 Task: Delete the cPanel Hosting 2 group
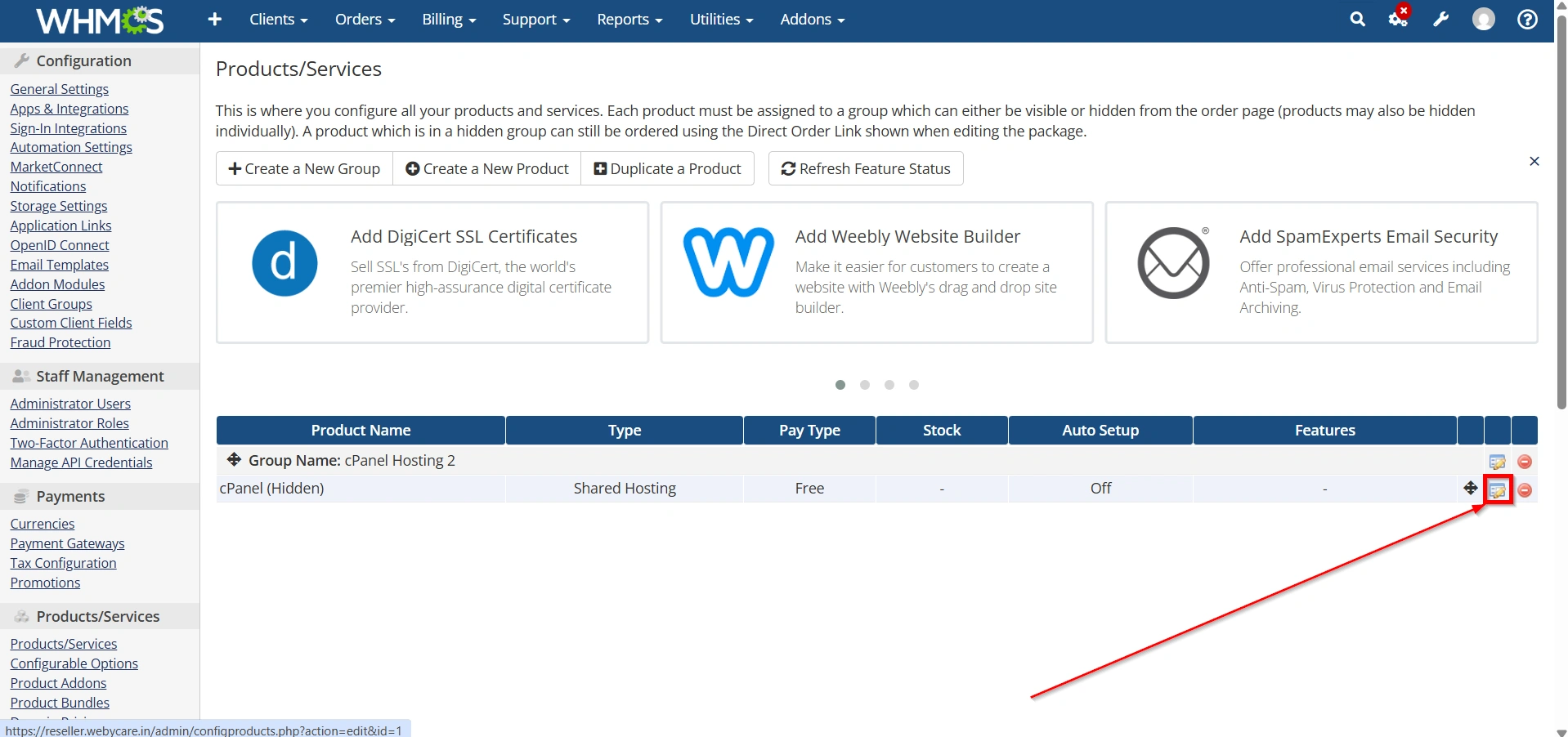1525,462
